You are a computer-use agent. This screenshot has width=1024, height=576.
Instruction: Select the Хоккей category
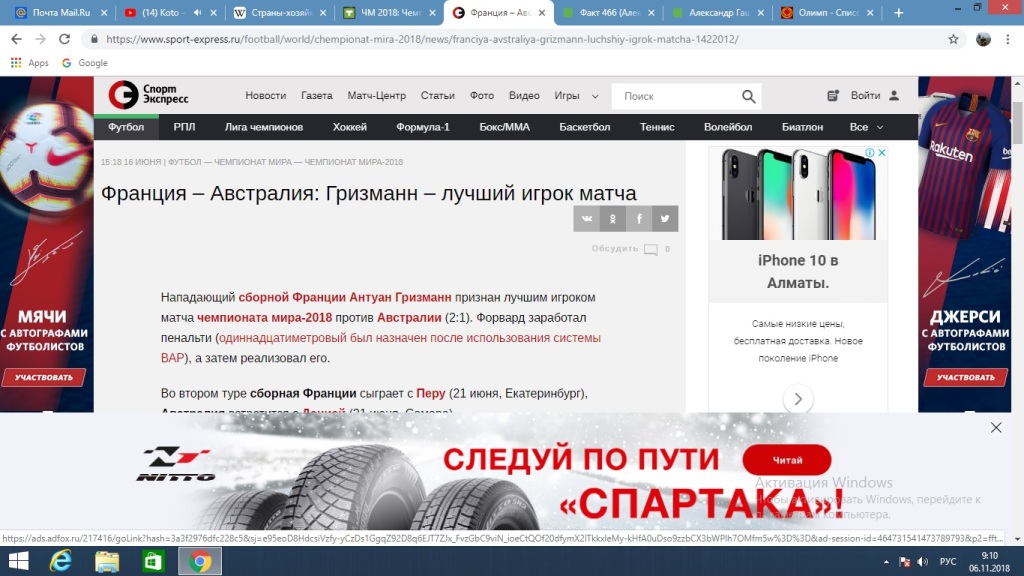point(349,127)
